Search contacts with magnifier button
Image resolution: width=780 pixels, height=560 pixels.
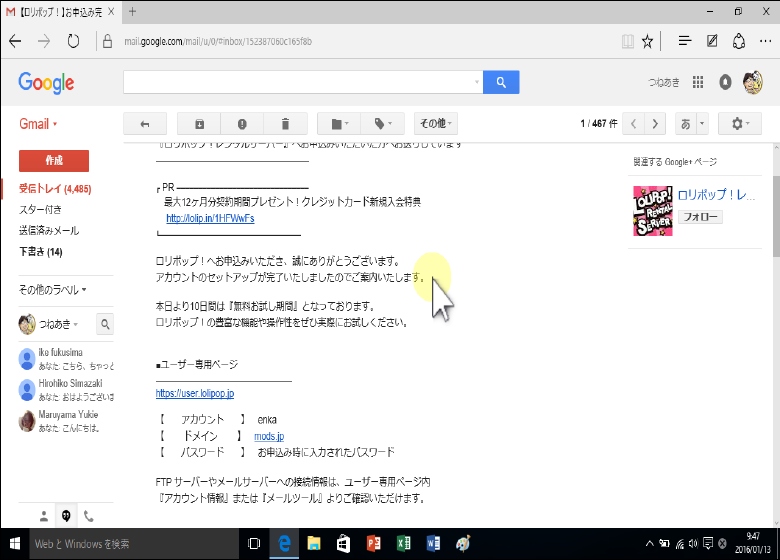[105, 324]
